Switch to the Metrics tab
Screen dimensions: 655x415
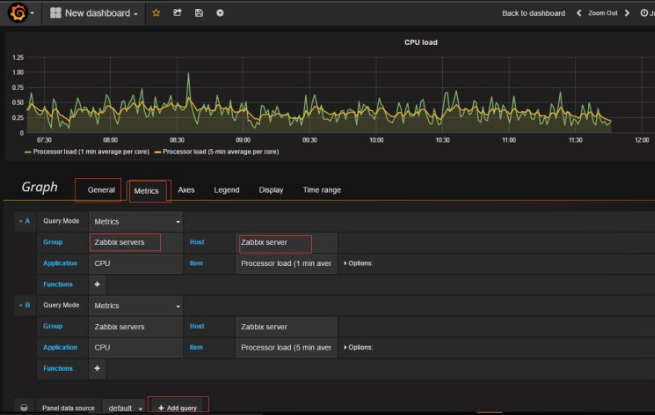point(146,191)
